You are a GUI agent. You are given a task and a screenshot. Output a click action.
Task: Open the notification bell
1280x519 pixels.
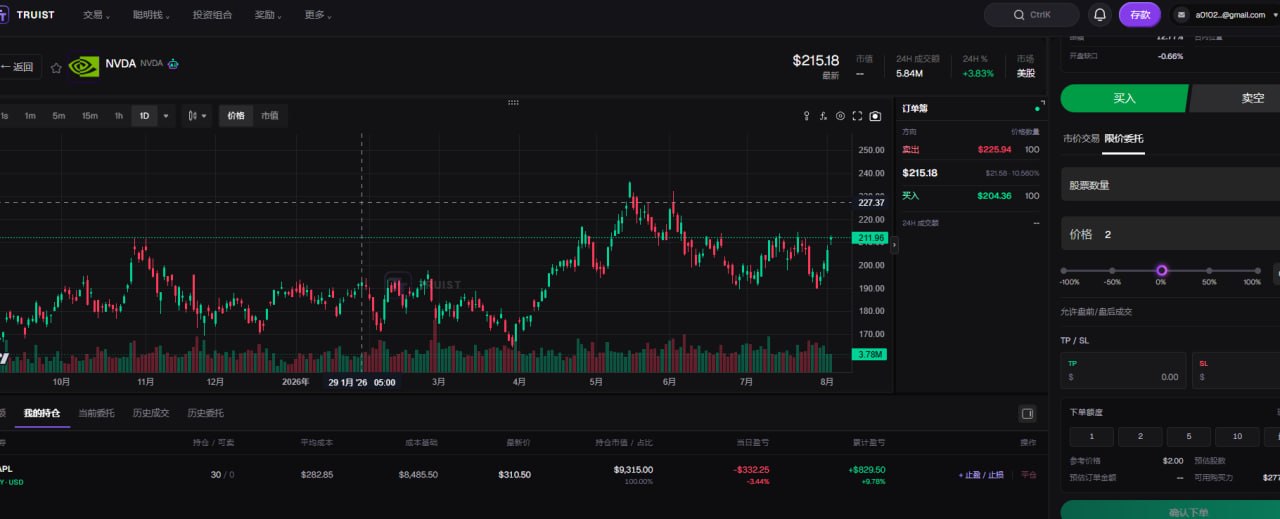coord(1100,15)
